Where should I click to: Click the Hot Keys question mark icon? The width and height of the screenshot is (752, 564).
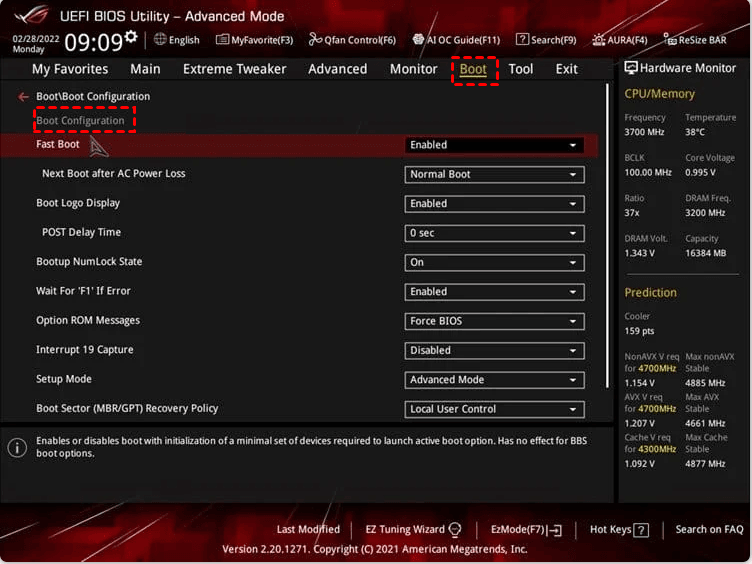(641, 530)
